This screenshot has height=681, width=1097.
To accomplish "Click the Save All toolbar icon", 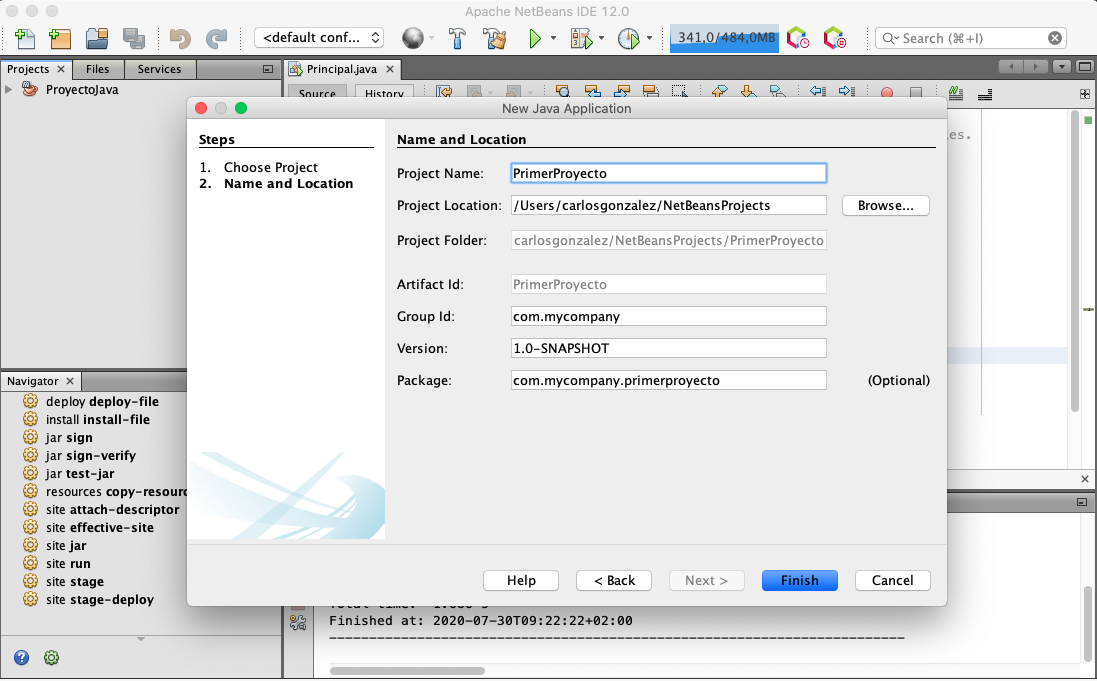I will tap(133, 38).
